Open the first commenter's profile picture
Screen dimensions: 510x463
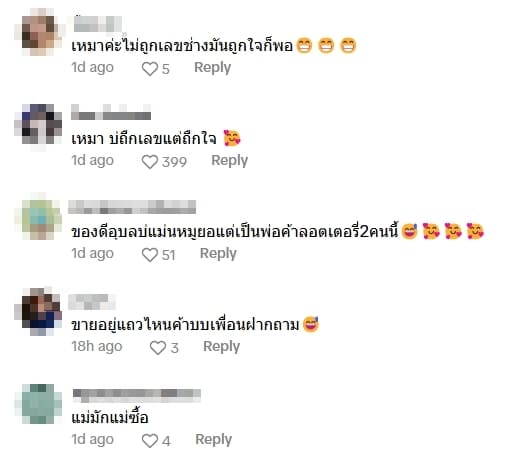[38, 32]
